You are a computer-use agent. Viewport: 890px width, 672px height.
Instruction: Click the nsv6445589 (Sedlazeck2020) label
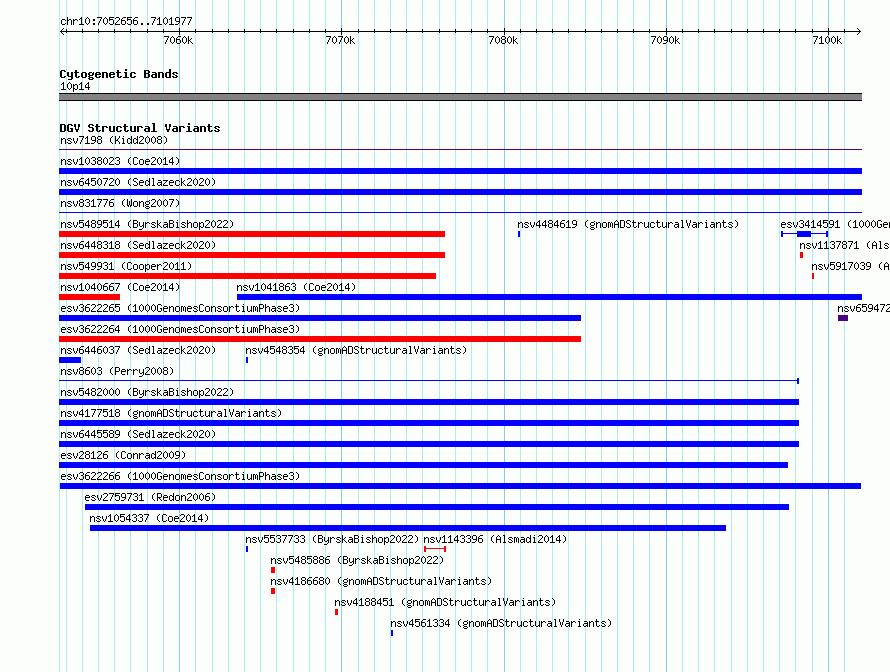[138, 434]
